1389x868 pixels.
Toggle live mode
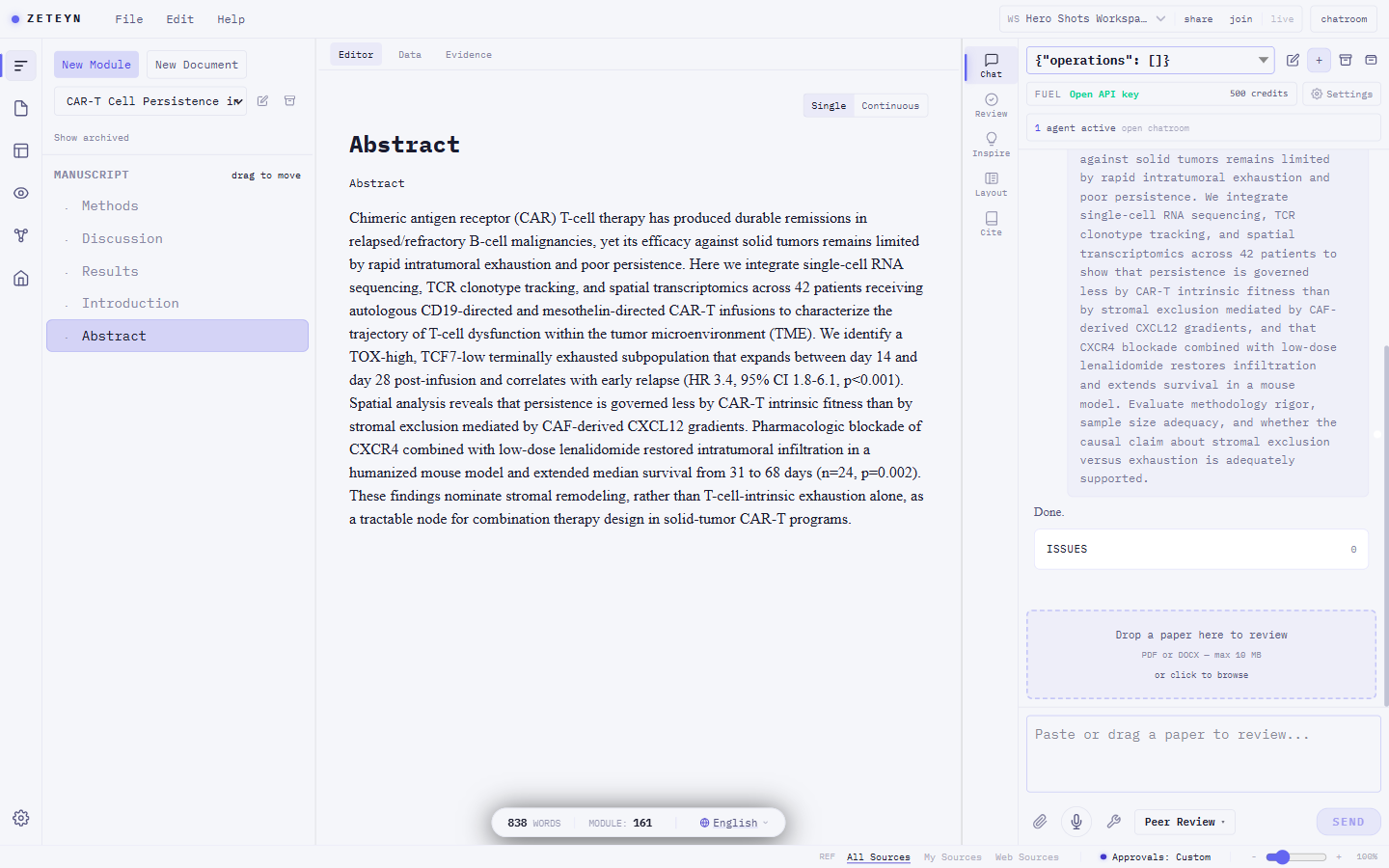click(x=1282, y=19)
